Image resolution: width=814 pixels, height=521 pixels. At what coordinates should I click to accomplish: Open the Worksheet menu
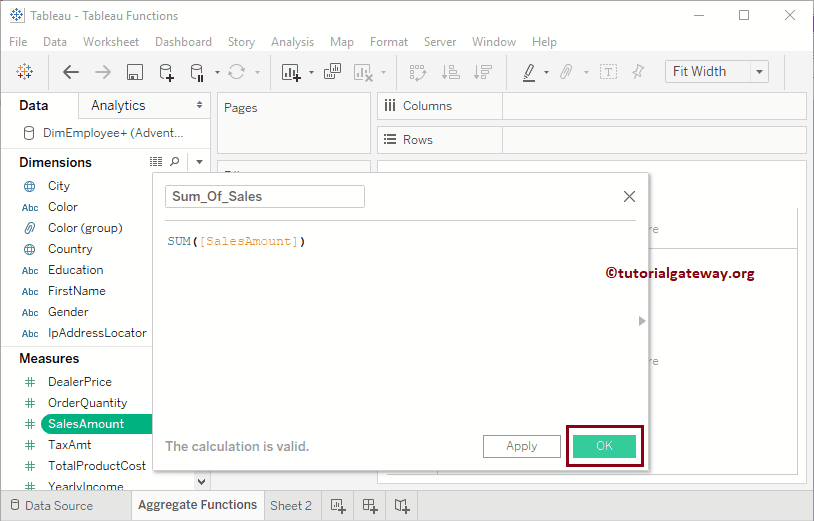111,42
